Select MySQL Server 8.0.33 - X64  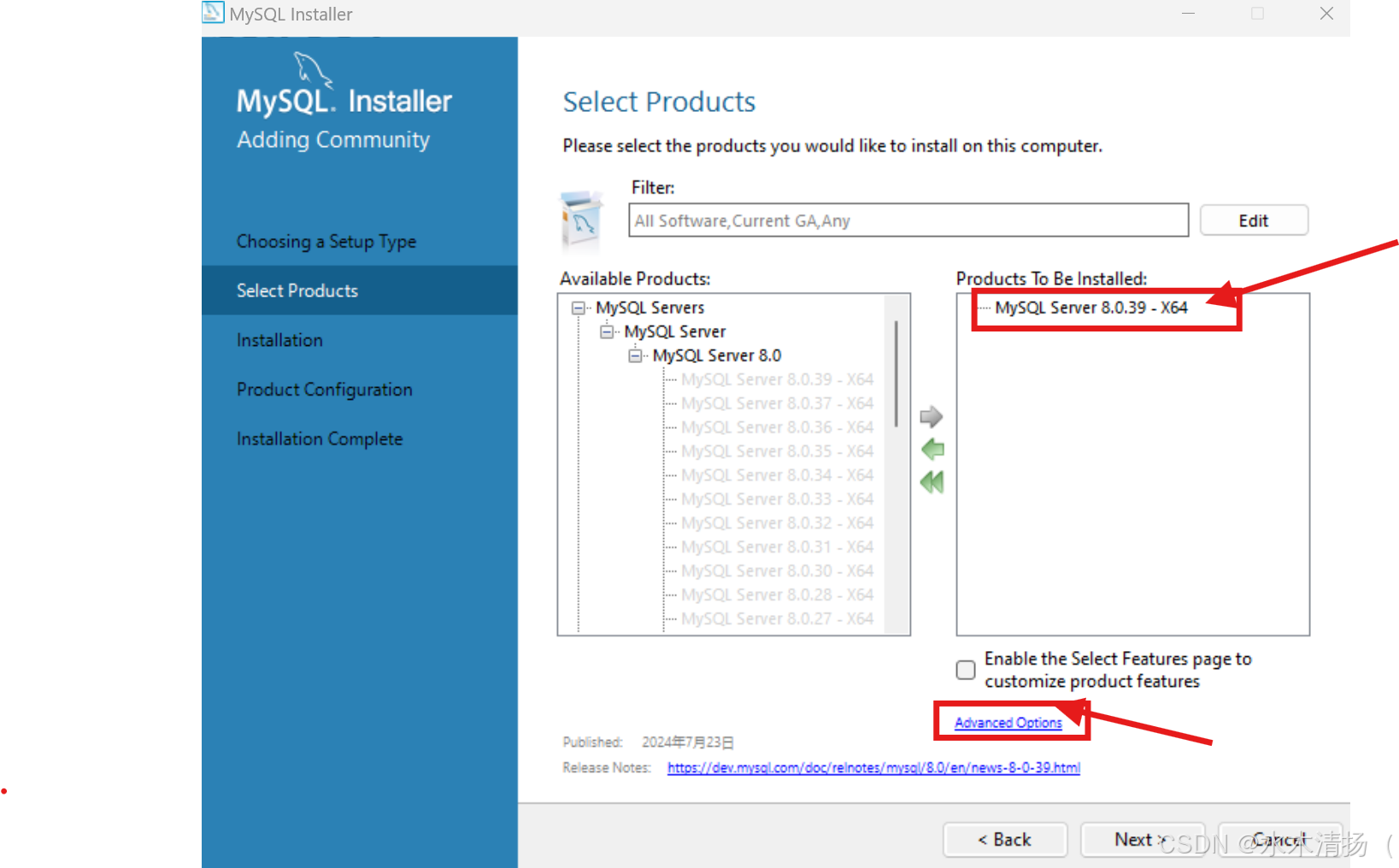click(x=777, y=499)
